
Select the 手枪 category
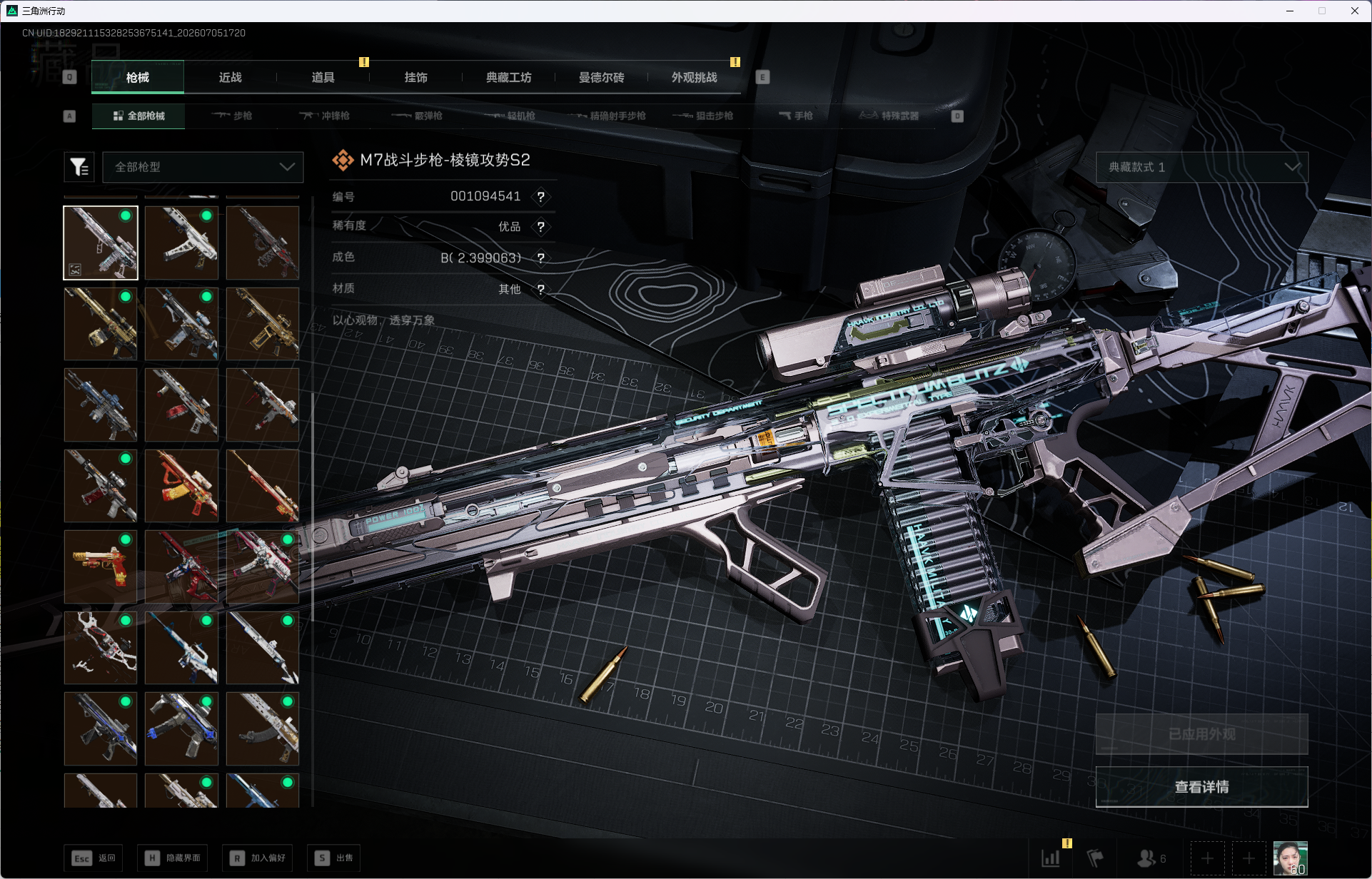tap(796, 116)
